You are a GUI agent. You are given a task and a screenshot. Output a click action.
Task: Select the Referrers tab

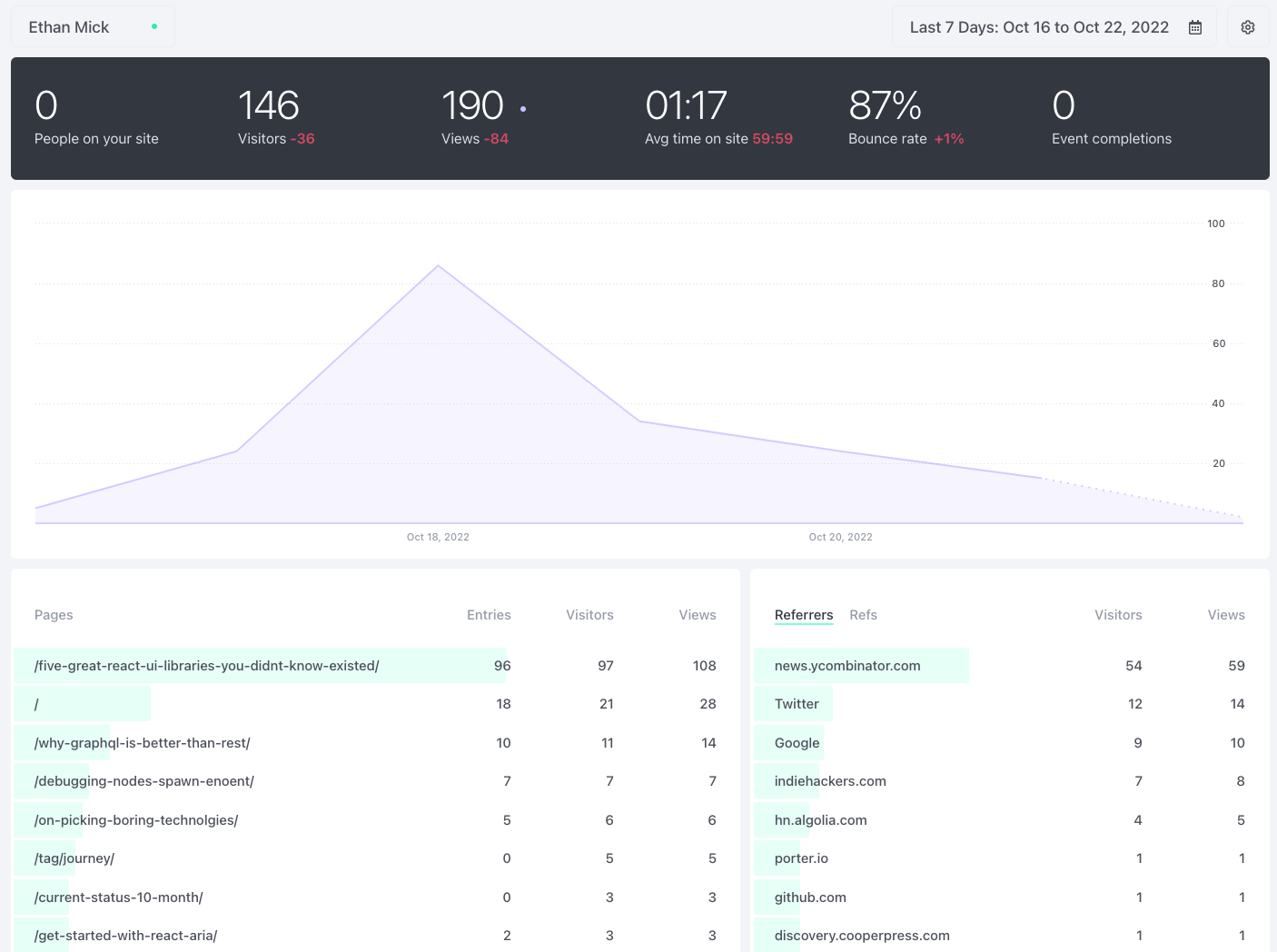click(x=804, y=615)
